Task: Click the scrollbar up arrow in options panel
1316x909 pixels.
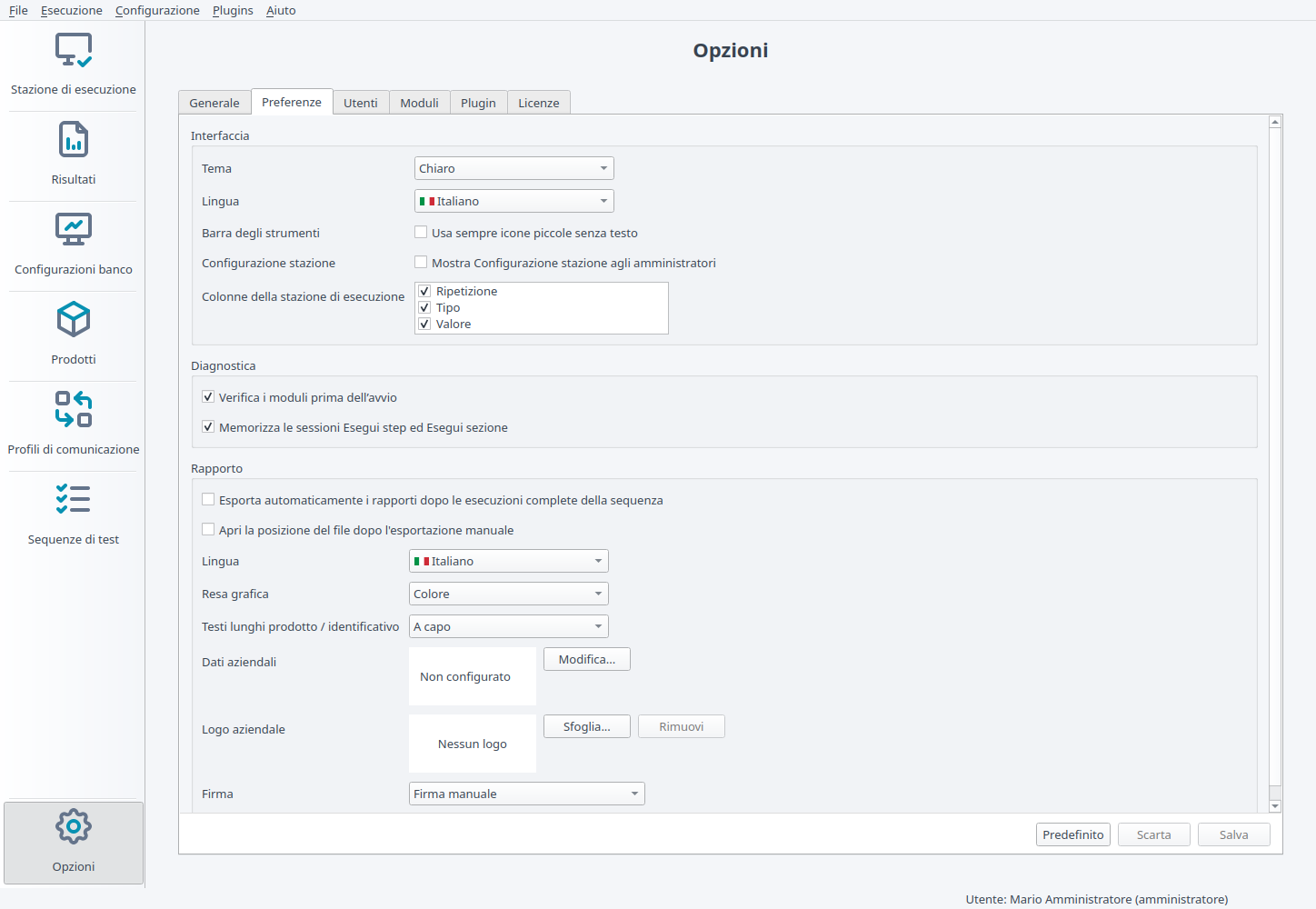Action: [1275, 122]
